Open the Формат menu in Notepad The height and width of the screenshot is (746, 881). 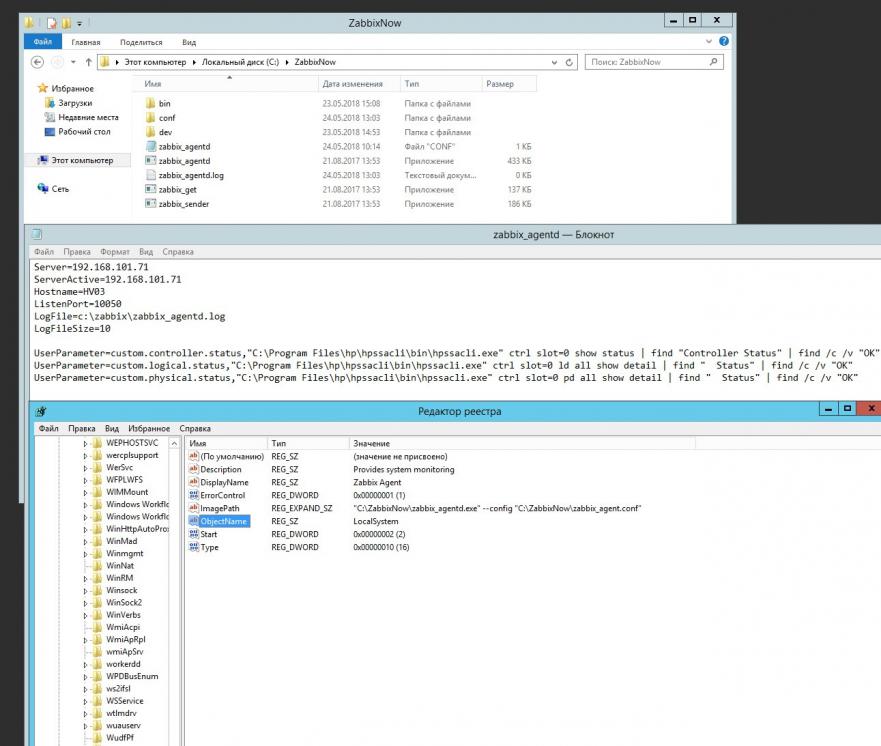tap(115, 252)
